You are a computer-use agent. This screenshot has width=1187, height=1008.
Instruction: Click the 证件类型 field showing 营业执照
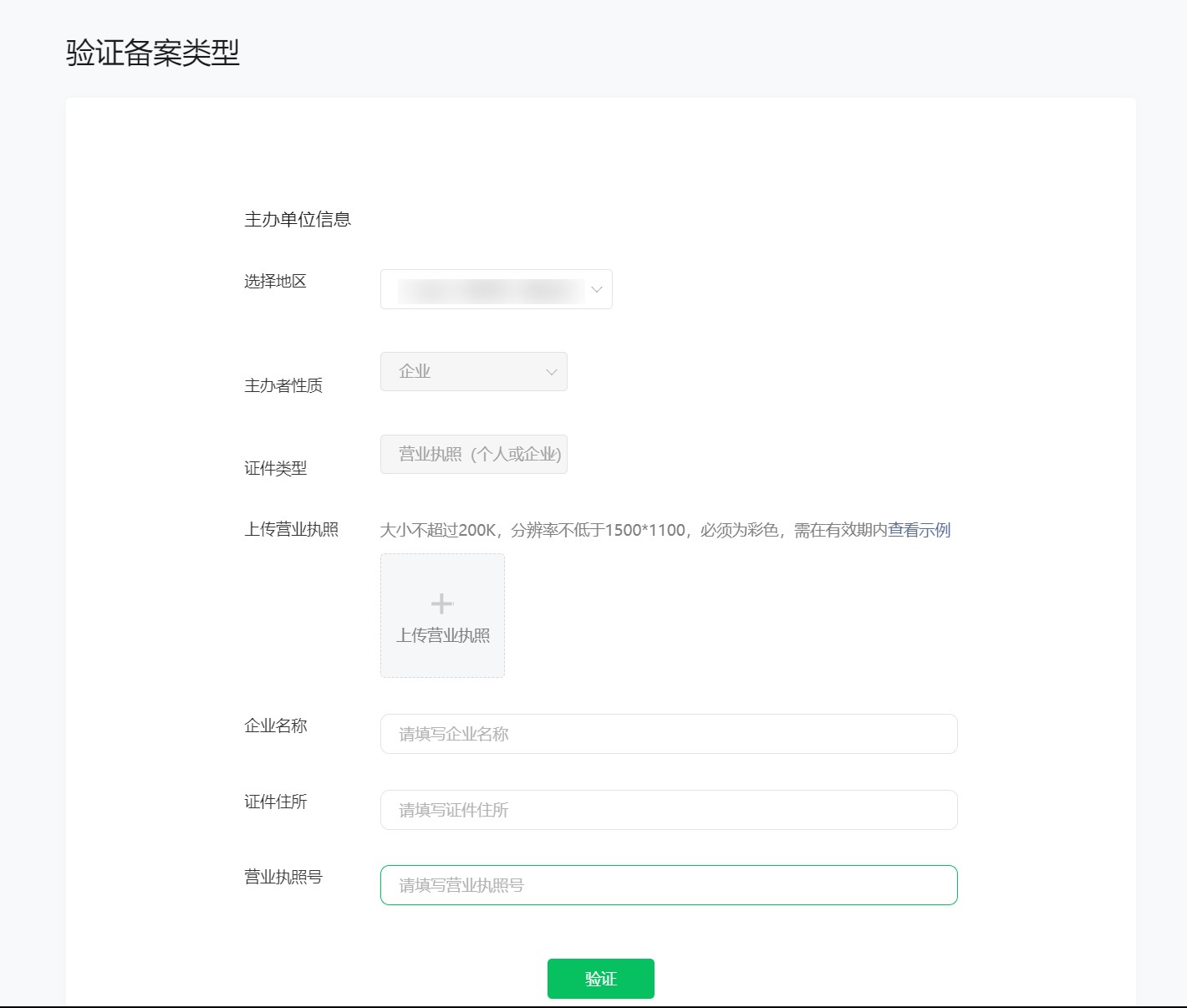(474, 454)
